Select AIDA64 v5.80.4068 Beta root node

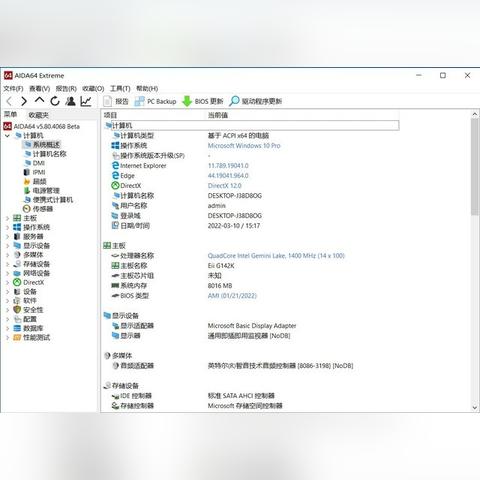click(42, 126)
